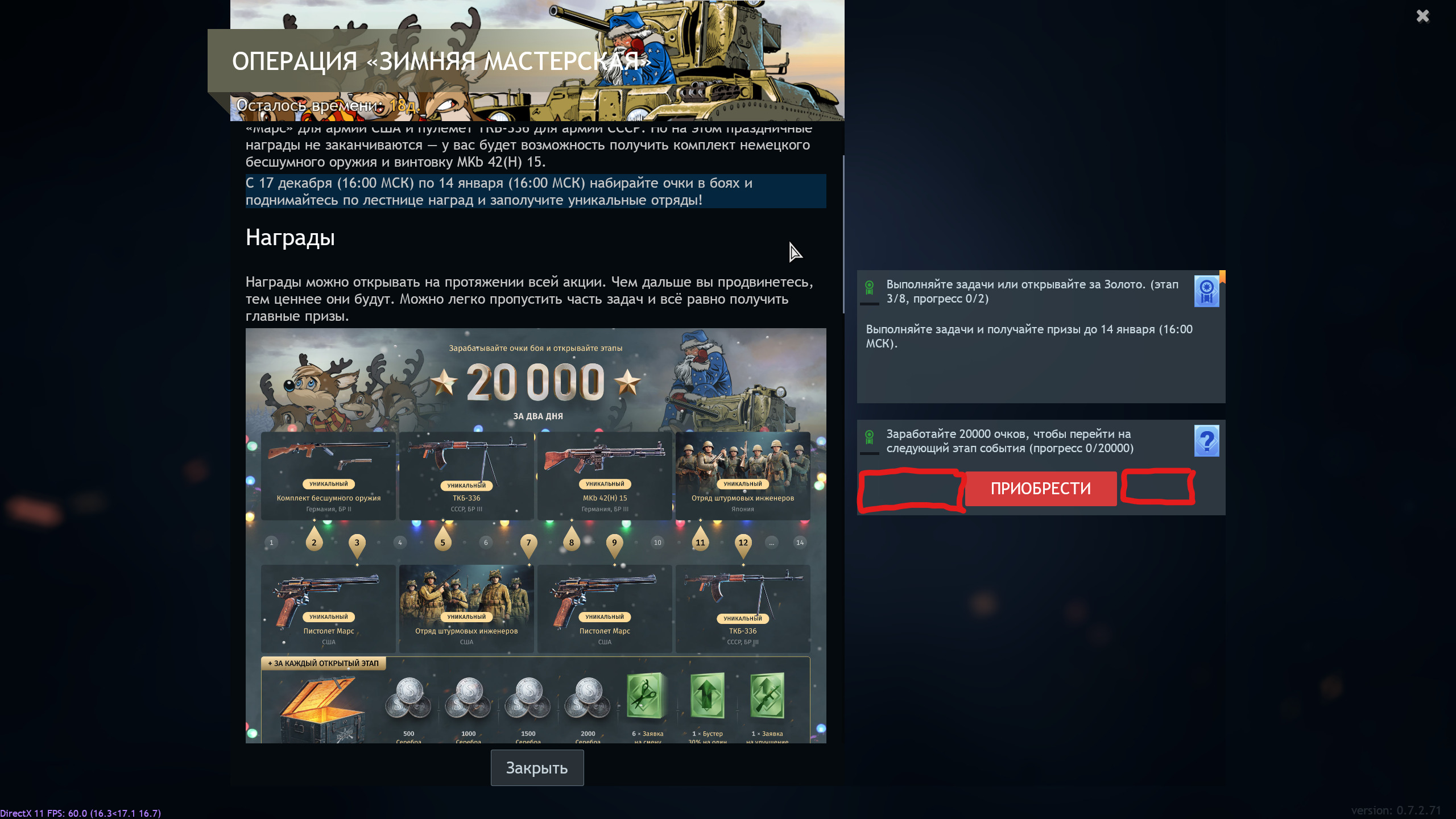
Task: Click the green medal icon beside 20000 points task
Action: 869,437
